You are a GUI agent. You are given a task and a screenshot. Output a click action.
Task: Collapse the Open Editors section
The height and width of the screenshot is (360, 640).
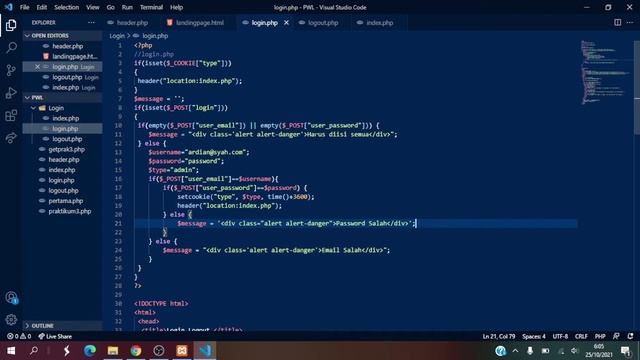pos(62,36)
